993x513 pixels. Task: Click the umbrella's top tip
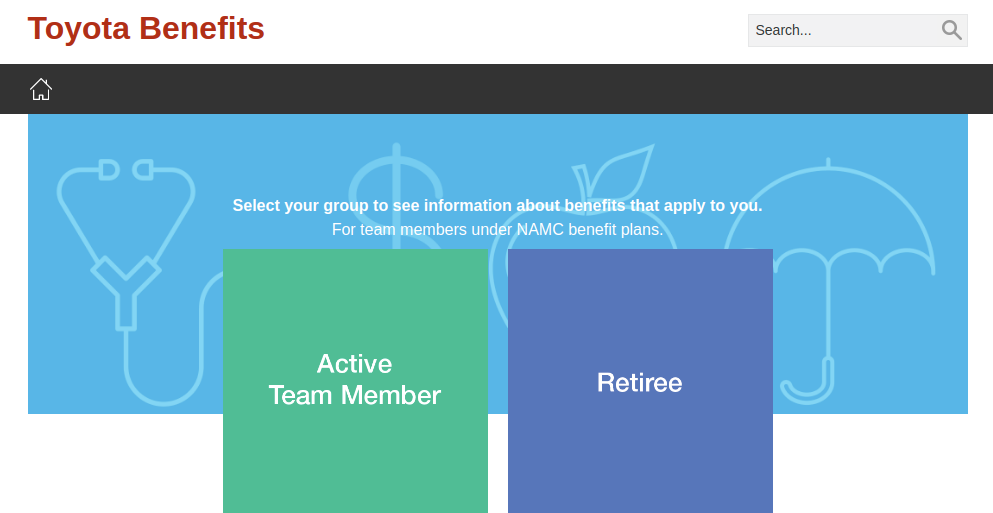(828, 162)
